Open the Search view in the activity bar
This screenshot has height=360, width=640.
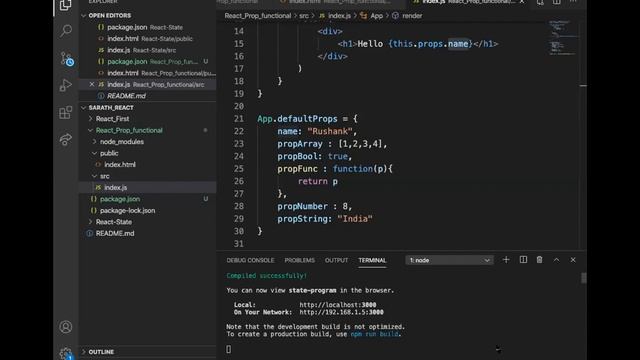pos(66,31)
